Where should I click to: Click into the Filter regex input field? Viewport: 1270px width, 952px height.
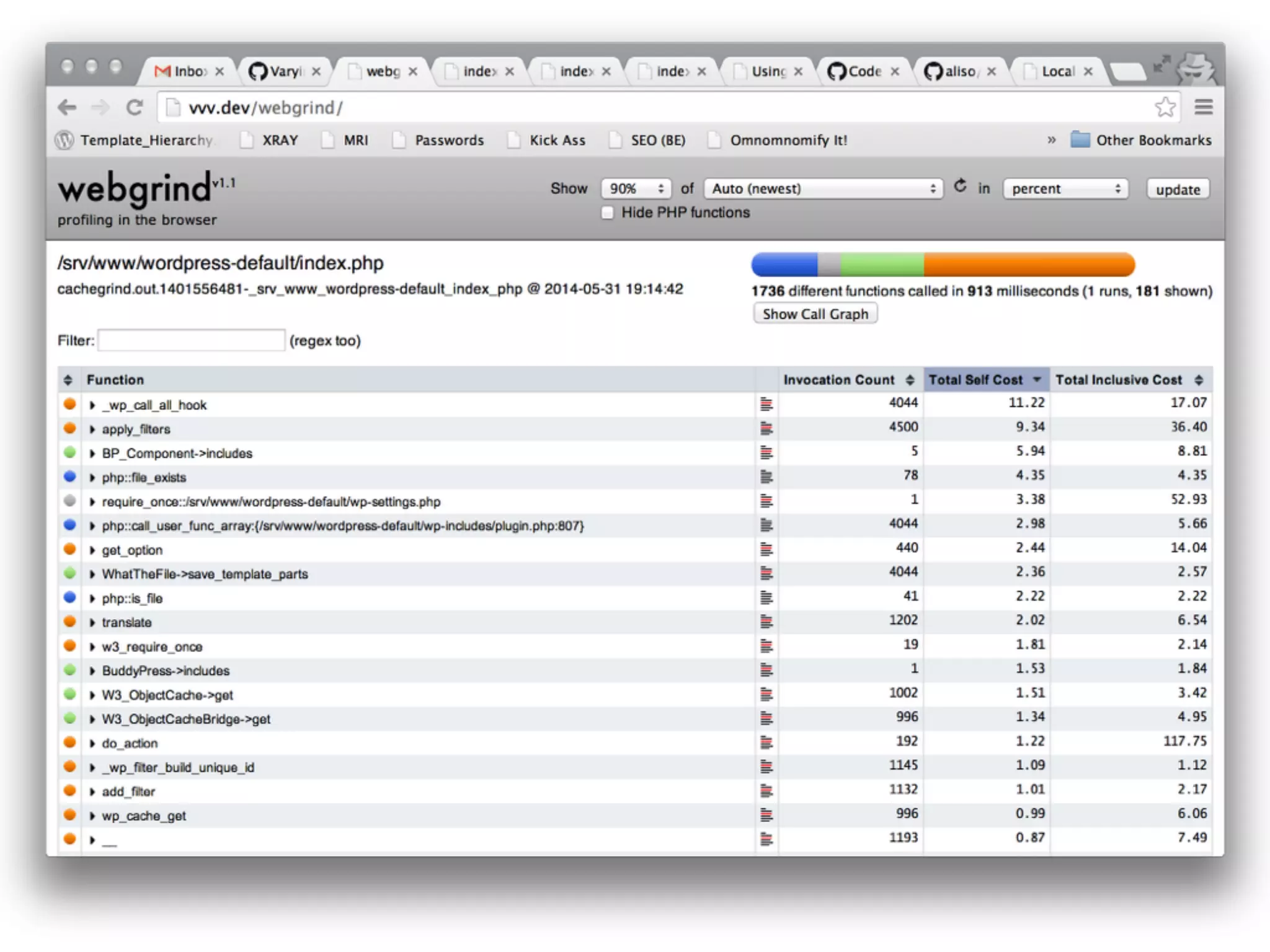192,340
